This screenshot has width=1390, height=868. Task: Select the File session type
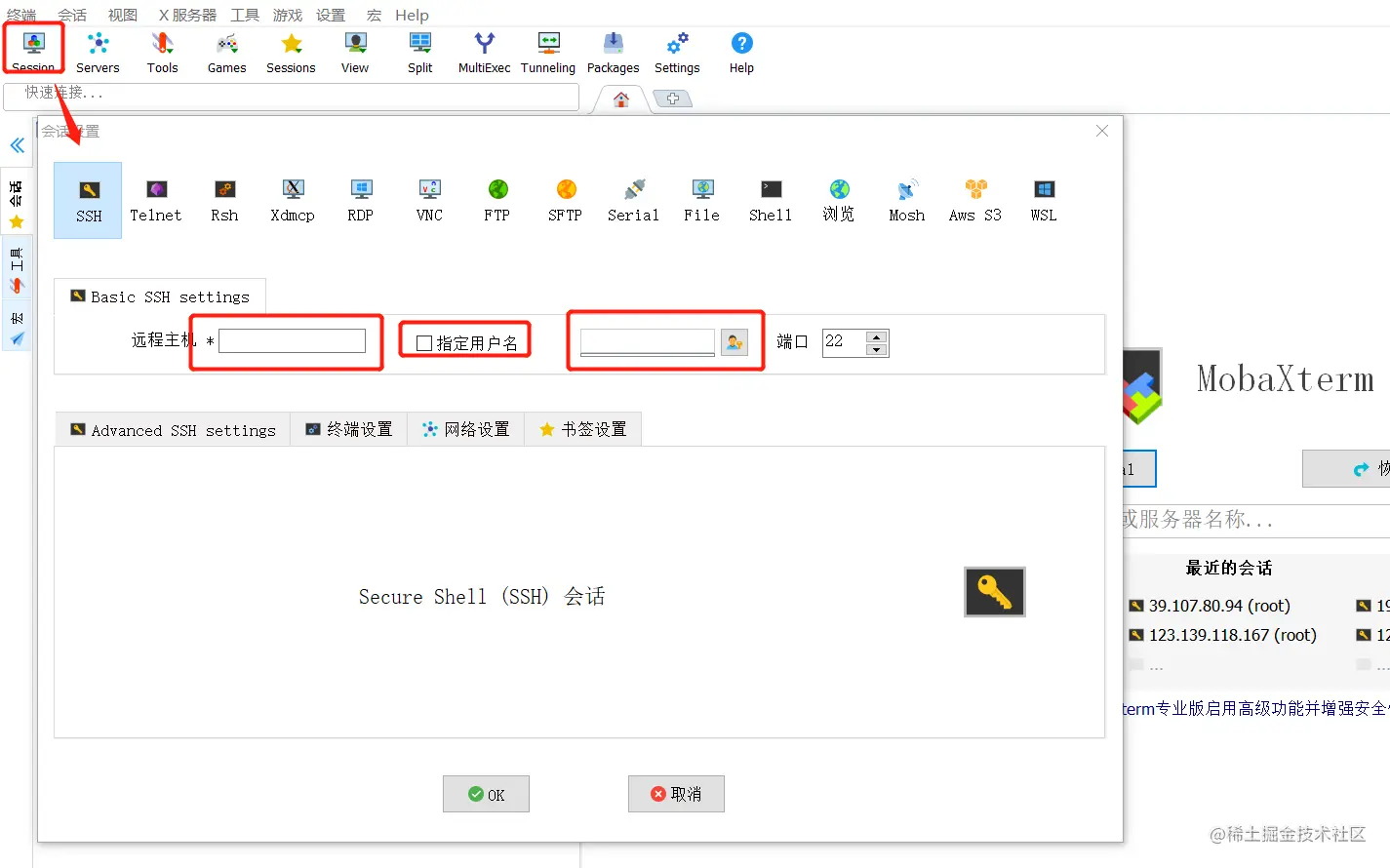coord(702,200)
